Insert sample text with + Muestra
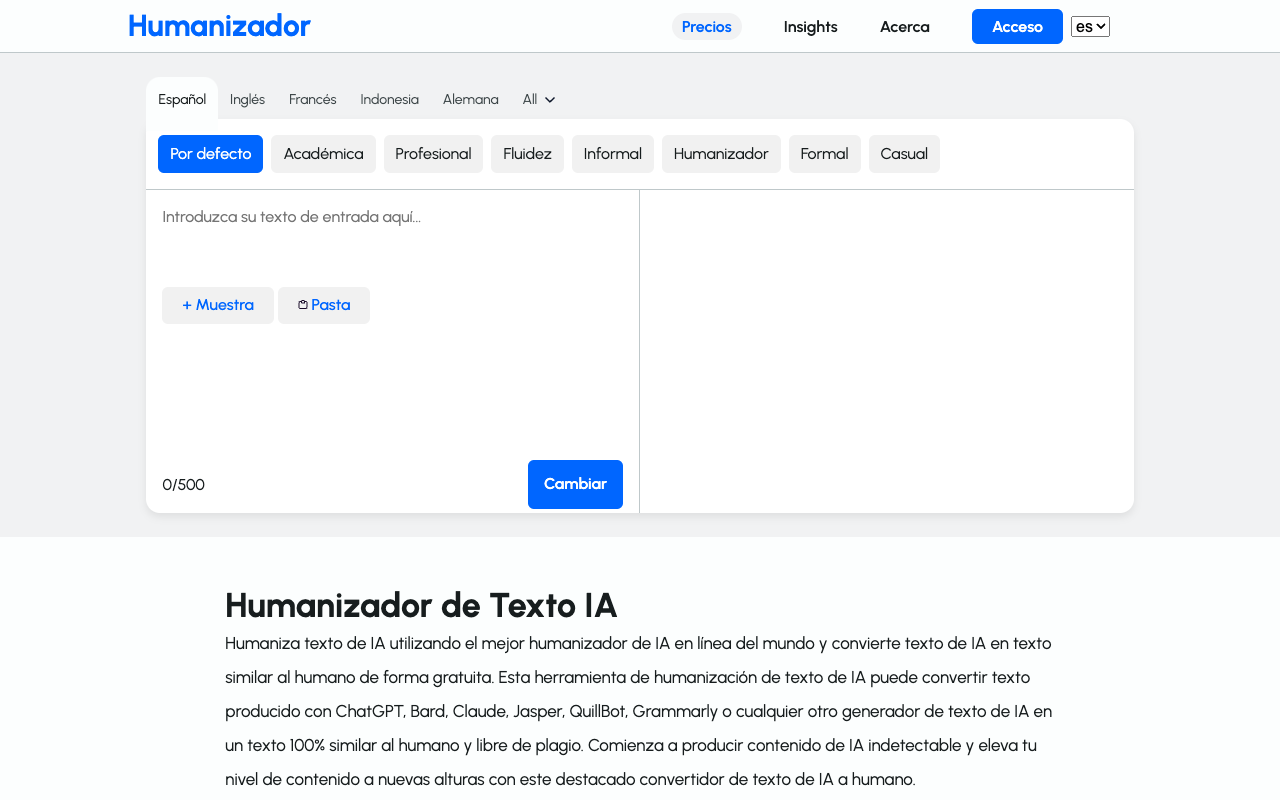The image size is (1280, 800). pos(218,305)
